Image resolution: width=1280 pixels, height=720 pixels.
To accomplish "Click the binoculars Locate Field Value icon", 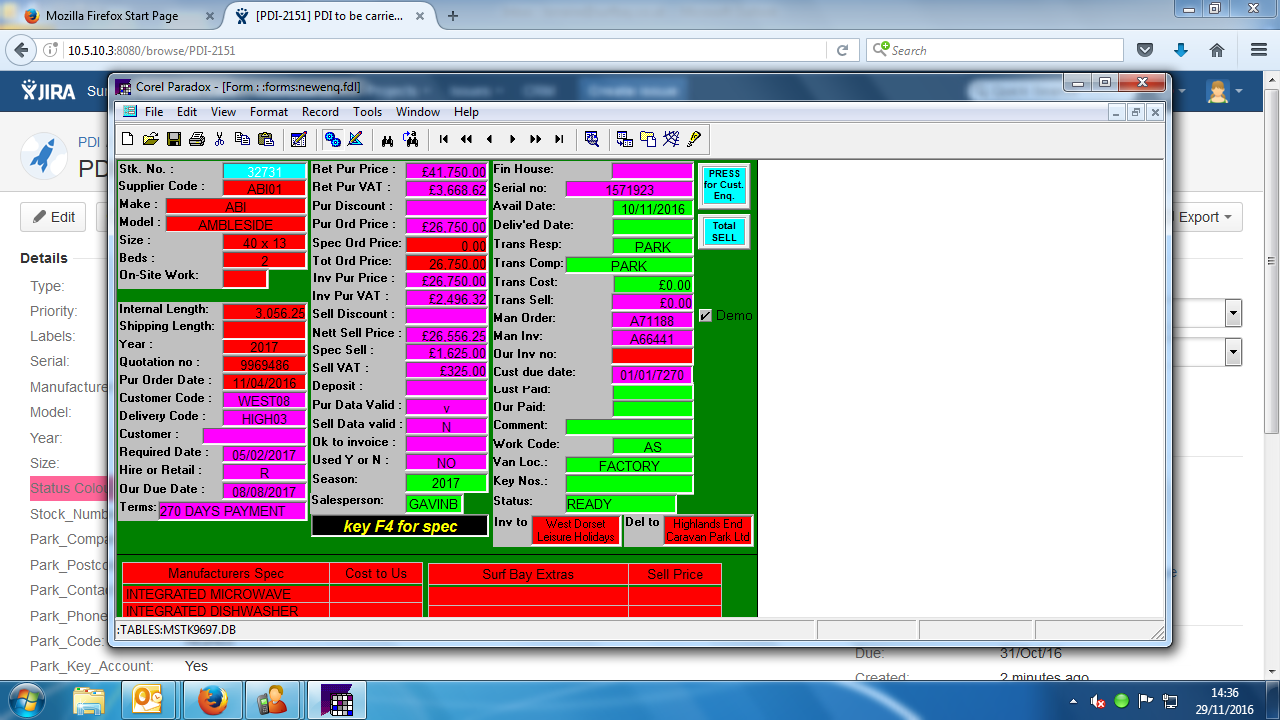I will pos(387,139).
